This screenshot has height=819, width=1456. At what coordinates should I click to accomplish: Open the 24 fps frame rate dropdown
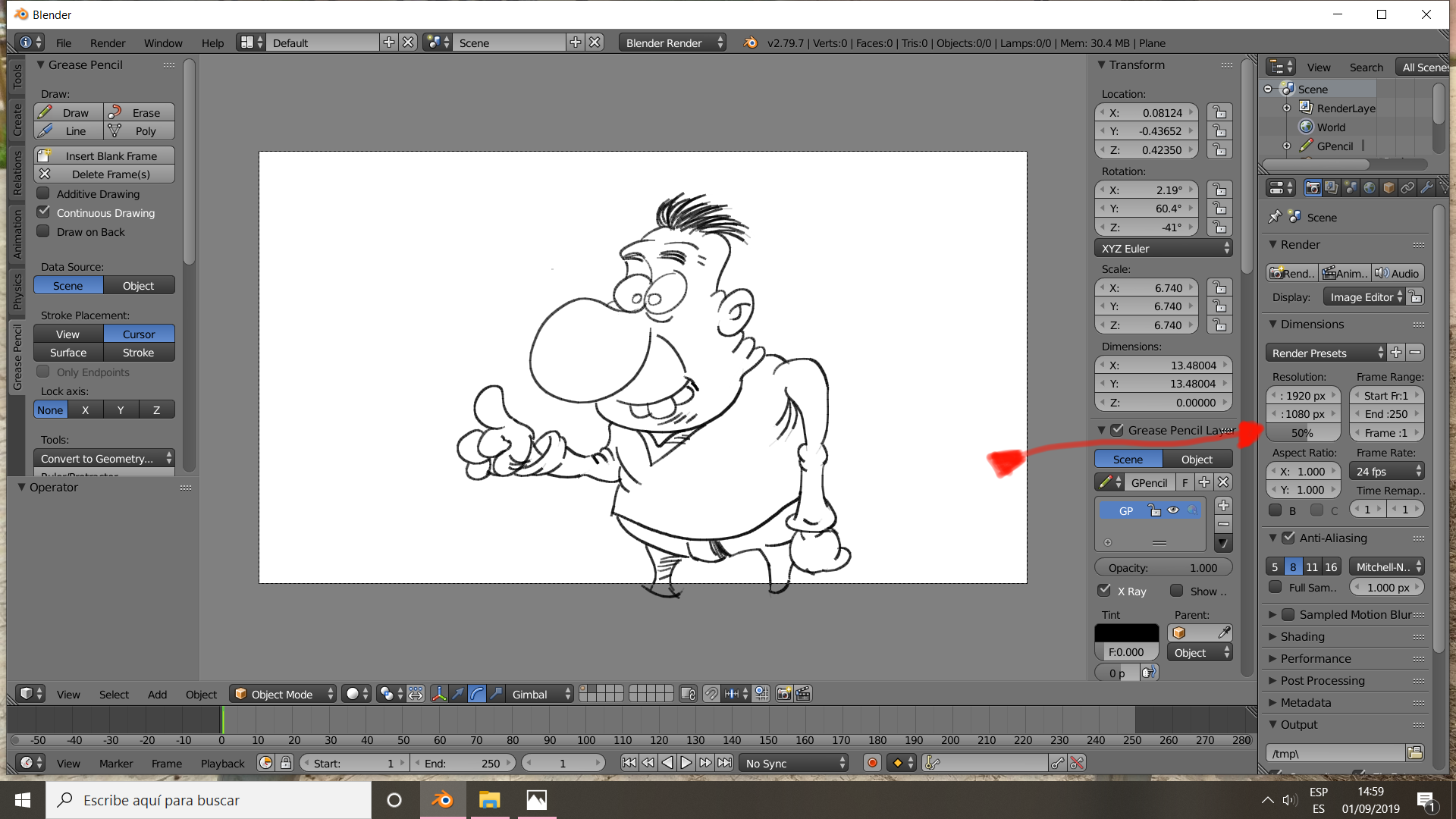(x=1387, y=471)
